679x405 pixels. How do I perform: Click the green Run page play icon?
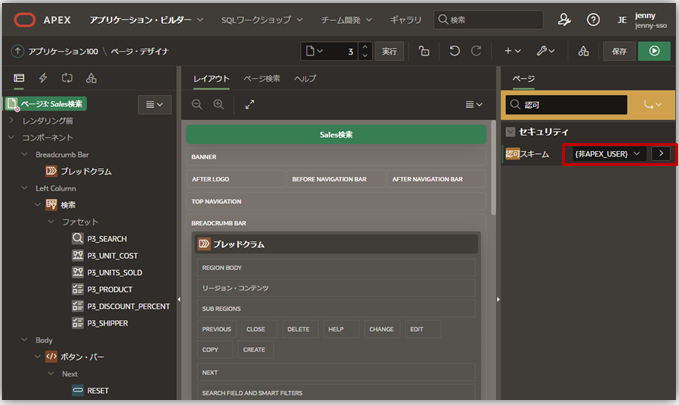pyautogui.click(x=654, y=51)
